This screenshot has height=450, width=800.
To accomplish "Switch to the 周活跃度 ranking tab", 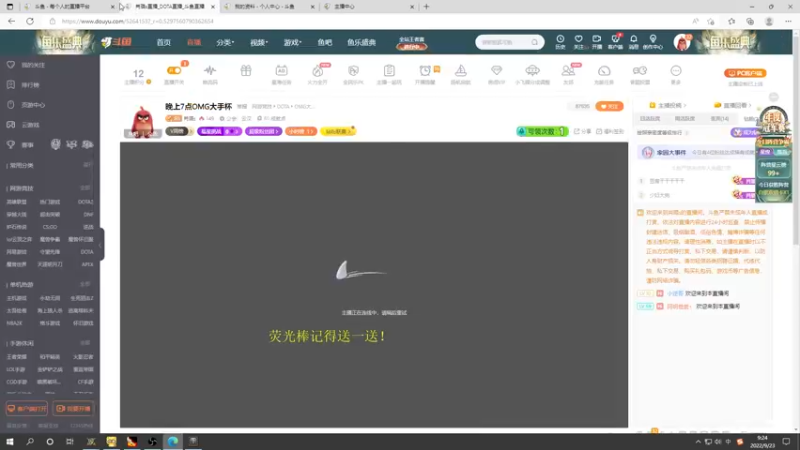I will 685,118.
